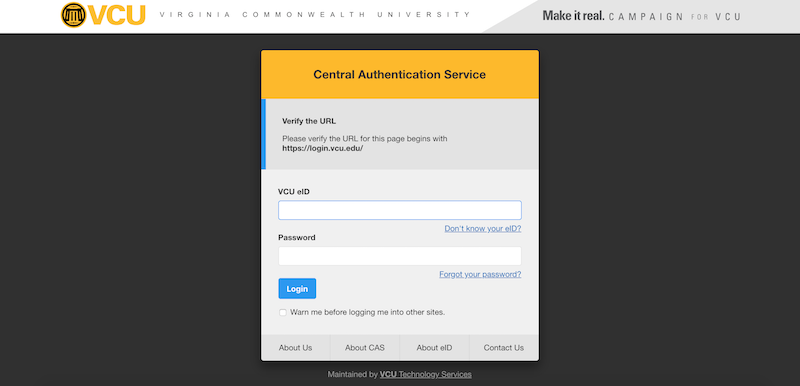
Task: Select the About CAS footer tab
Action: 365,348
